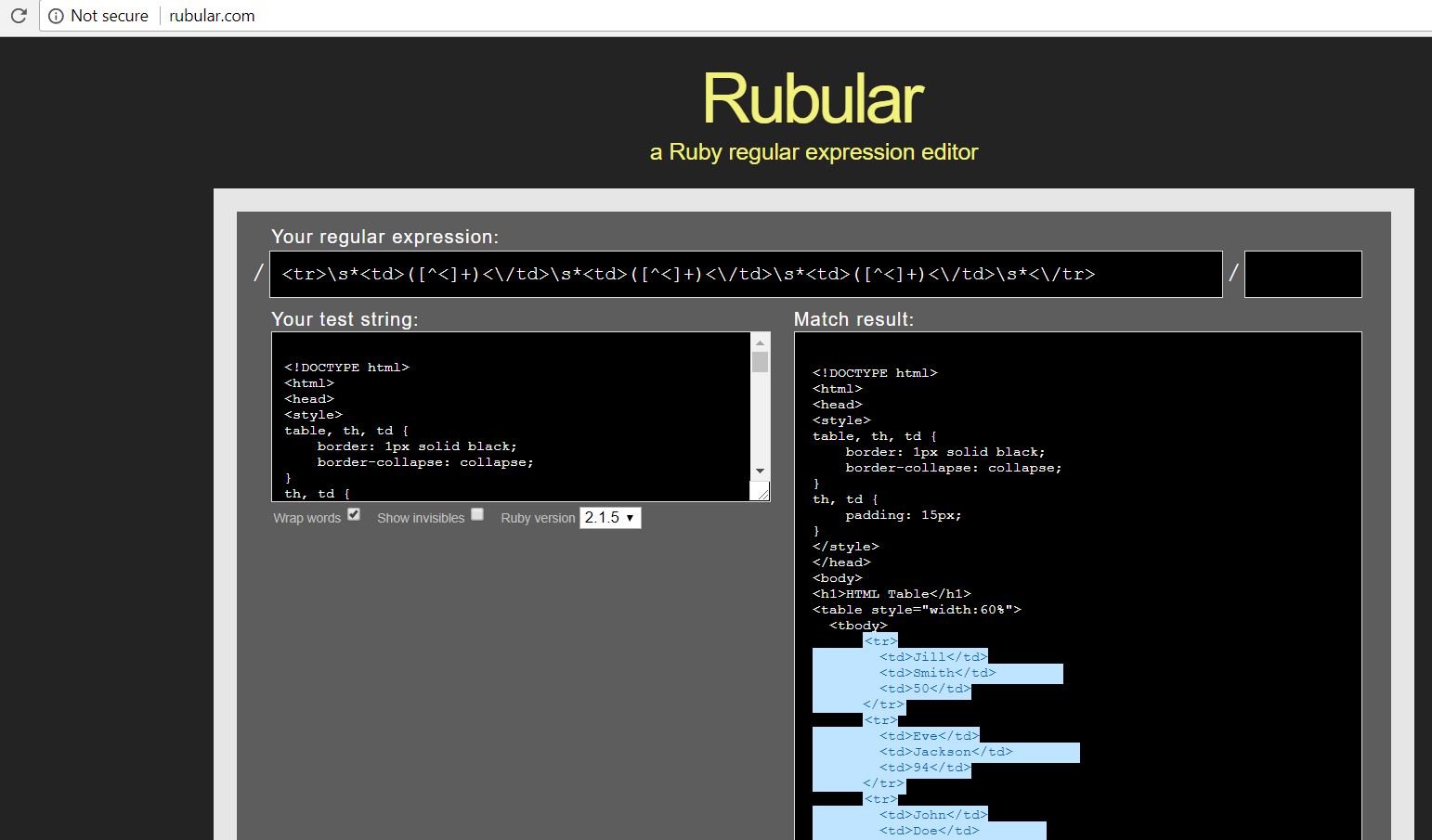This screenshot has width=1432, height=840.
Task: Enable the Show invisibles checkbox
Action: [476, 513]
